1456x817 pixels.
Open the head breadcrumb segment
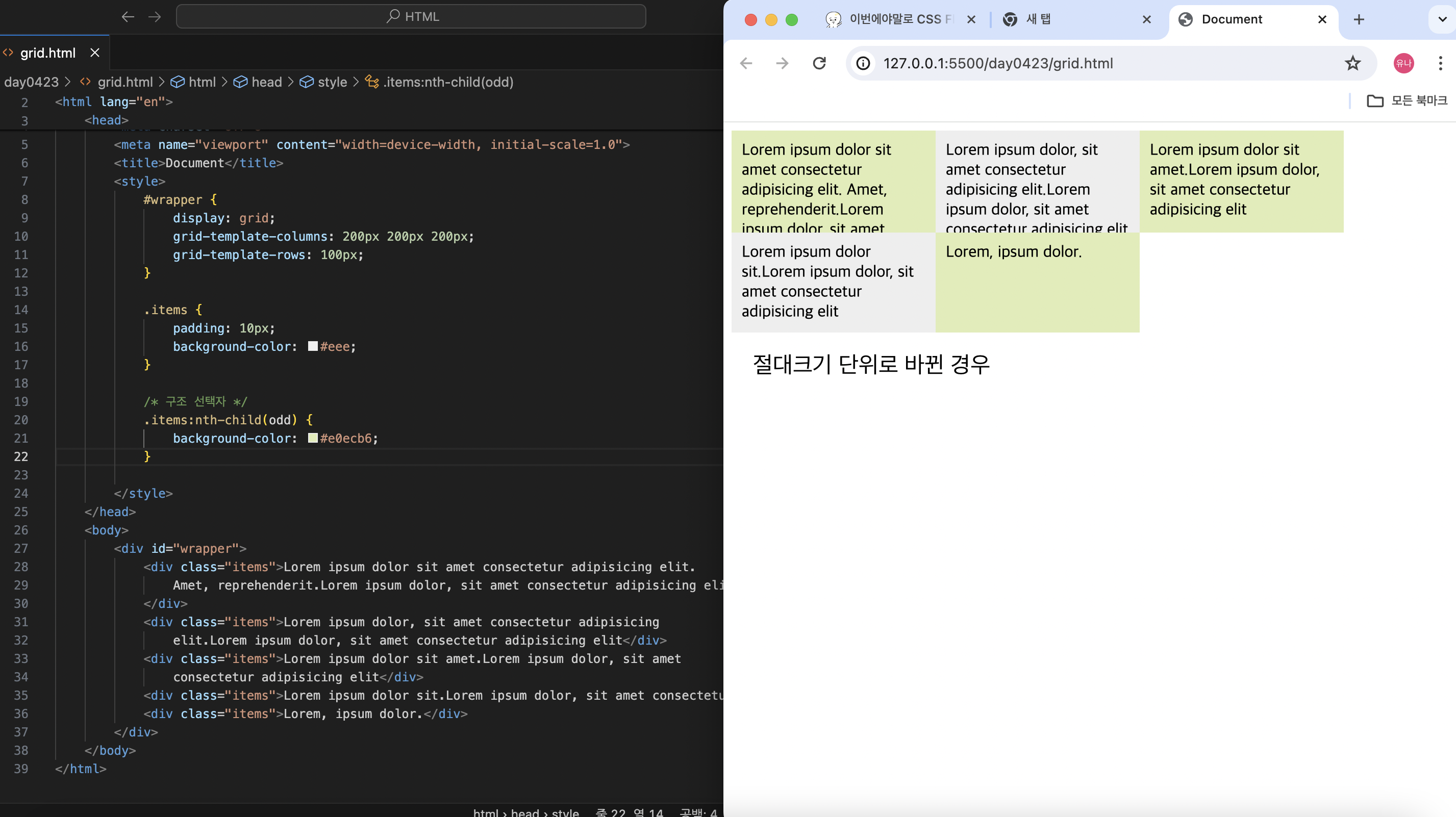266,82
